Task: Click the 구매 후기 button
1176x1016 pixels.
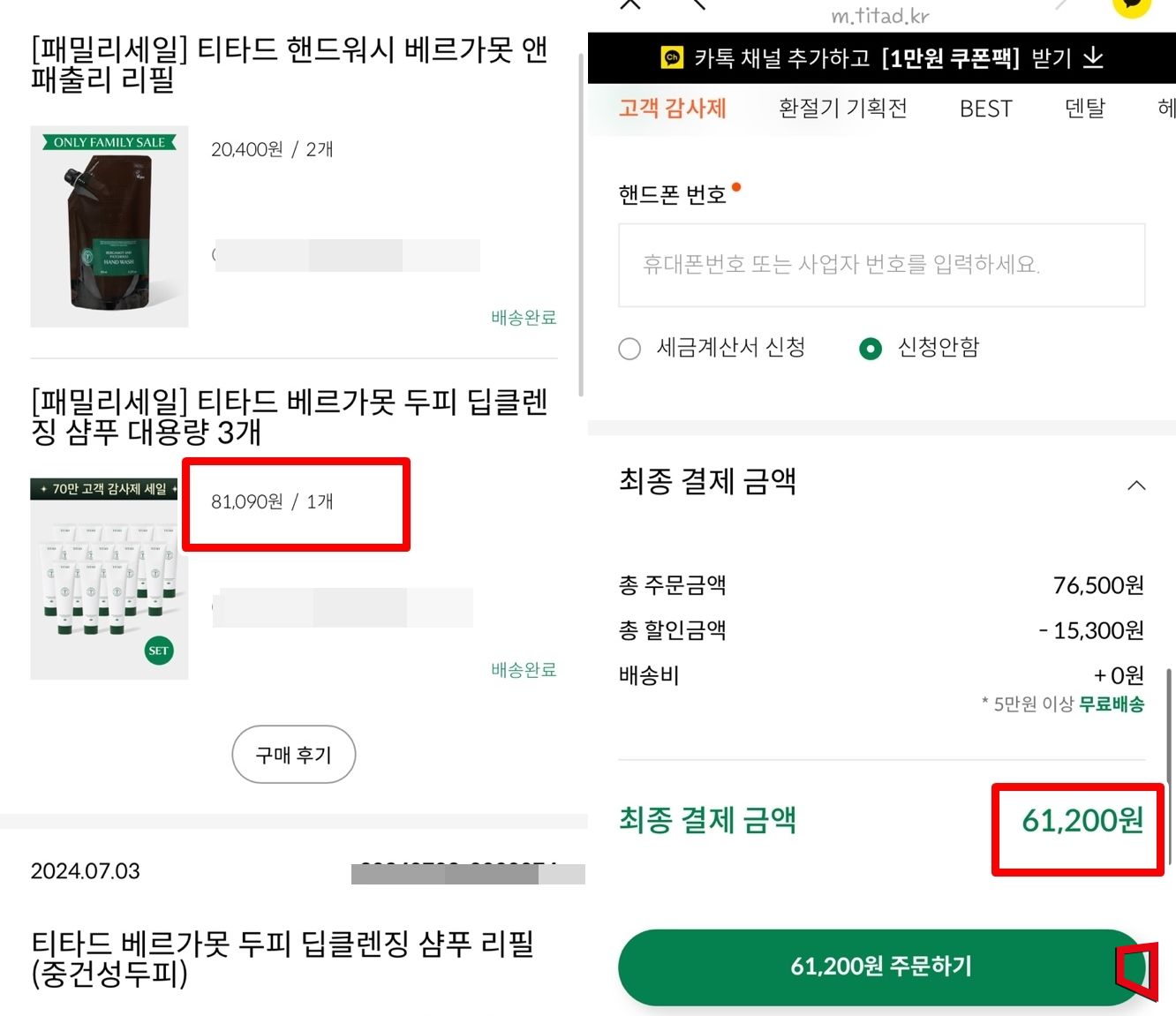Action: 293,755
